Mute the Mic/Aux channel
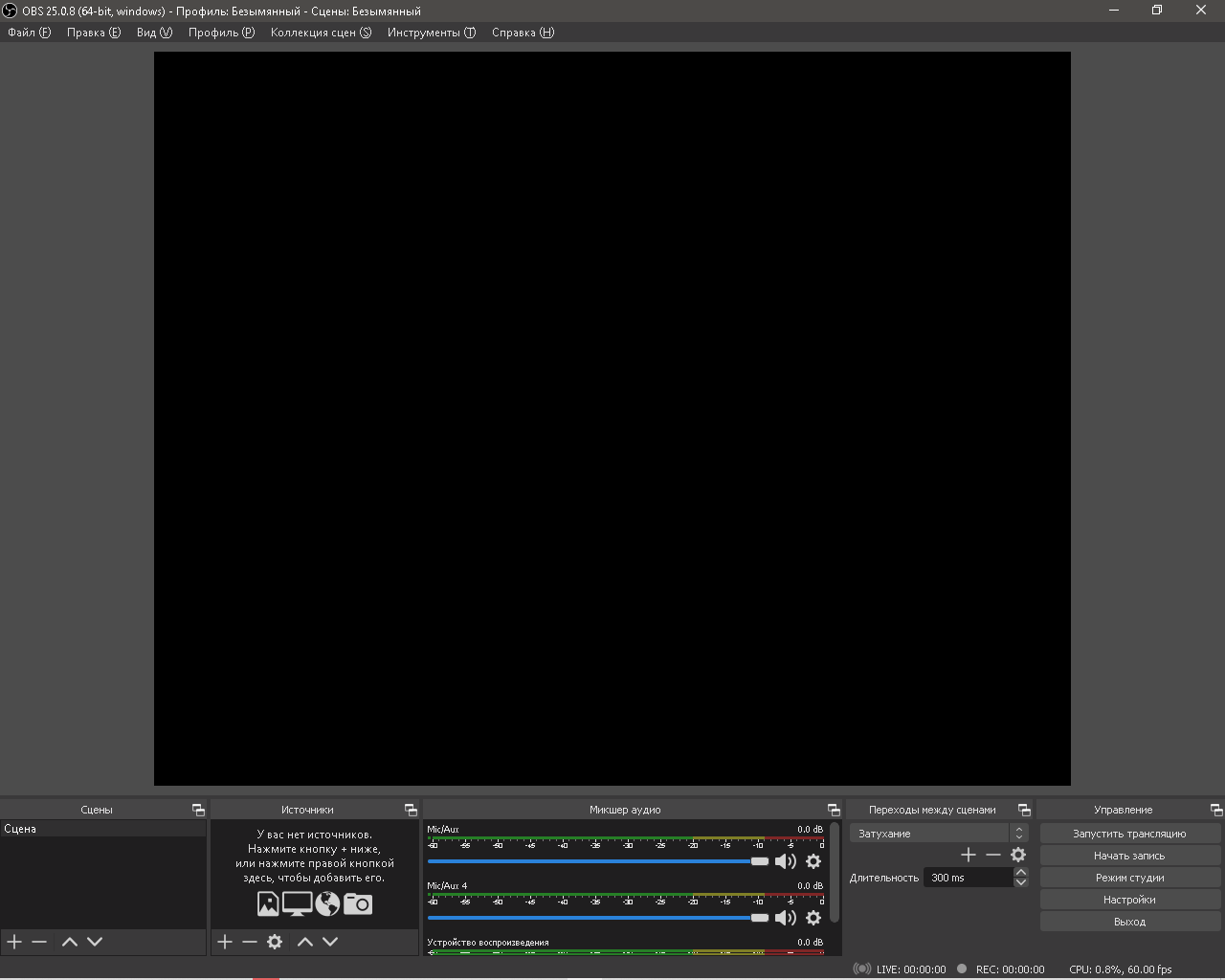The height and width of the screenshot is (980, 1225). 786,861
